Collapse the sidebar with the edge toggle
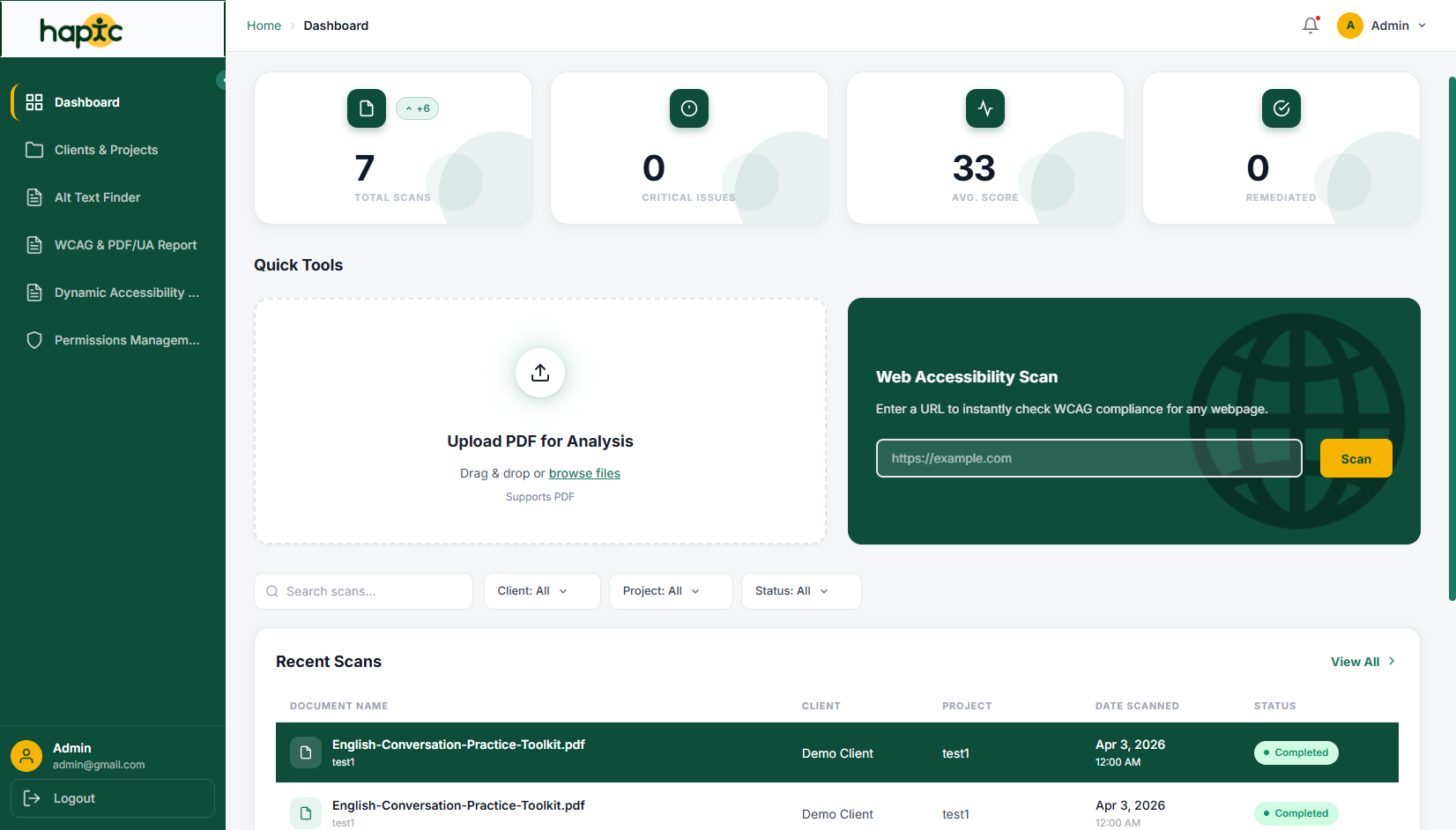 point(222,81)
